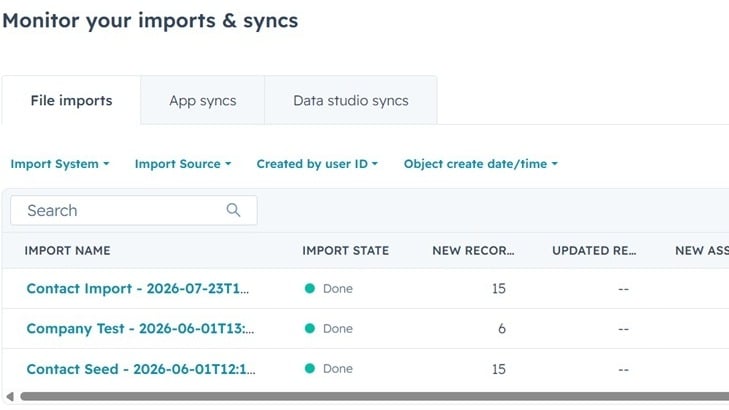Expand the Import Source filter dropdown
The width and height of the screenshot is (729, 410).
tap(183, 164)
